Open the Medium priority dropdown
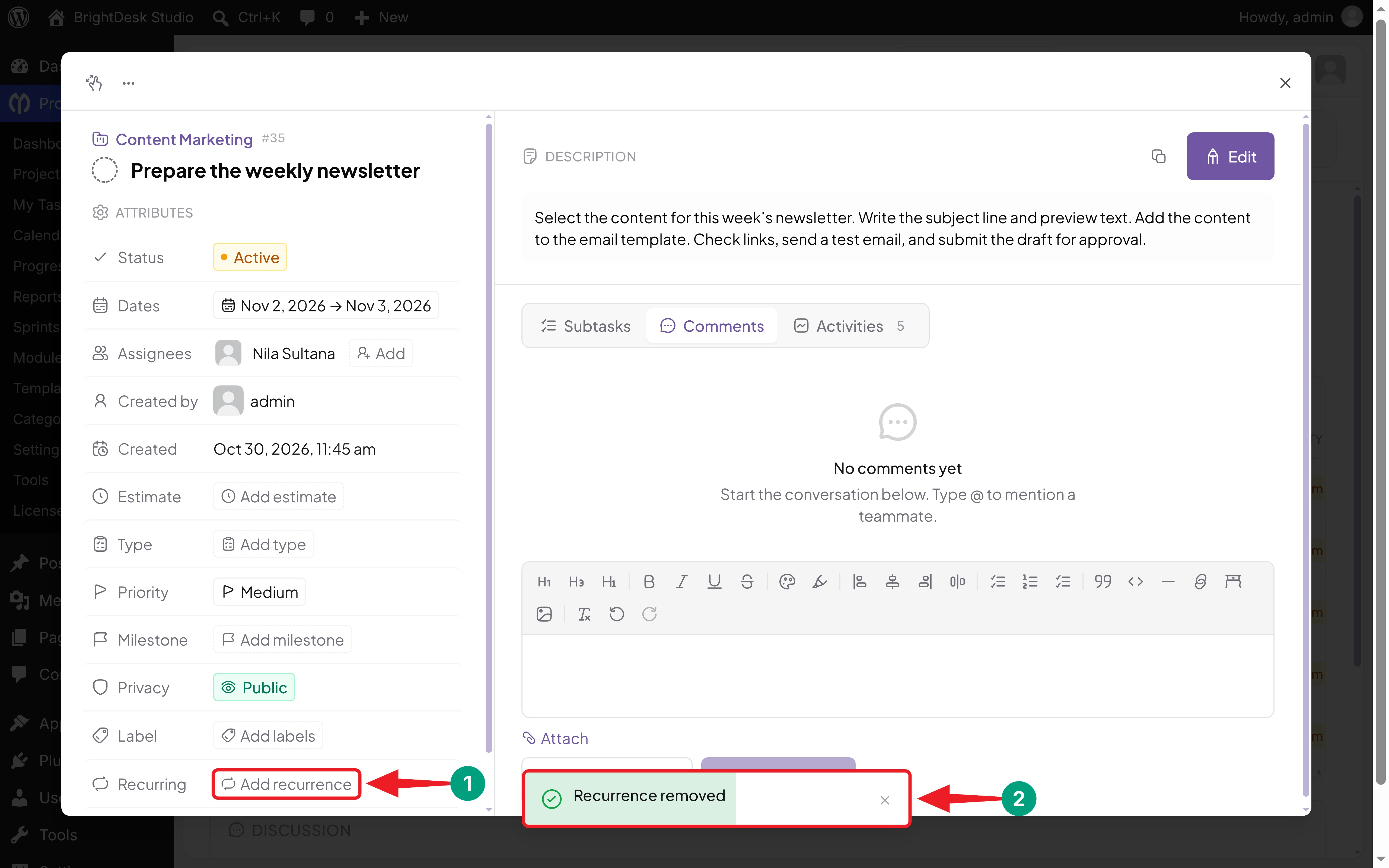This screenshot has width=1389, height=868. 259,592
